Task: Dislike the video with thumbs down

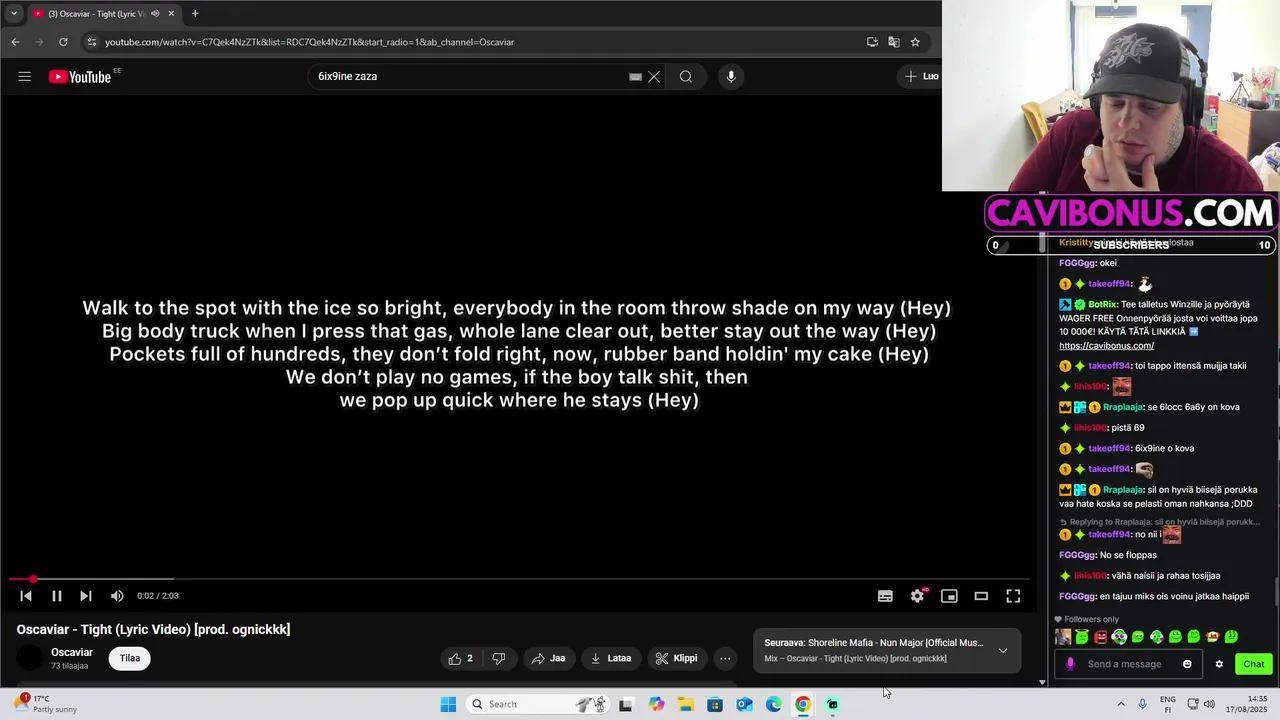Action: coord(499,658)
